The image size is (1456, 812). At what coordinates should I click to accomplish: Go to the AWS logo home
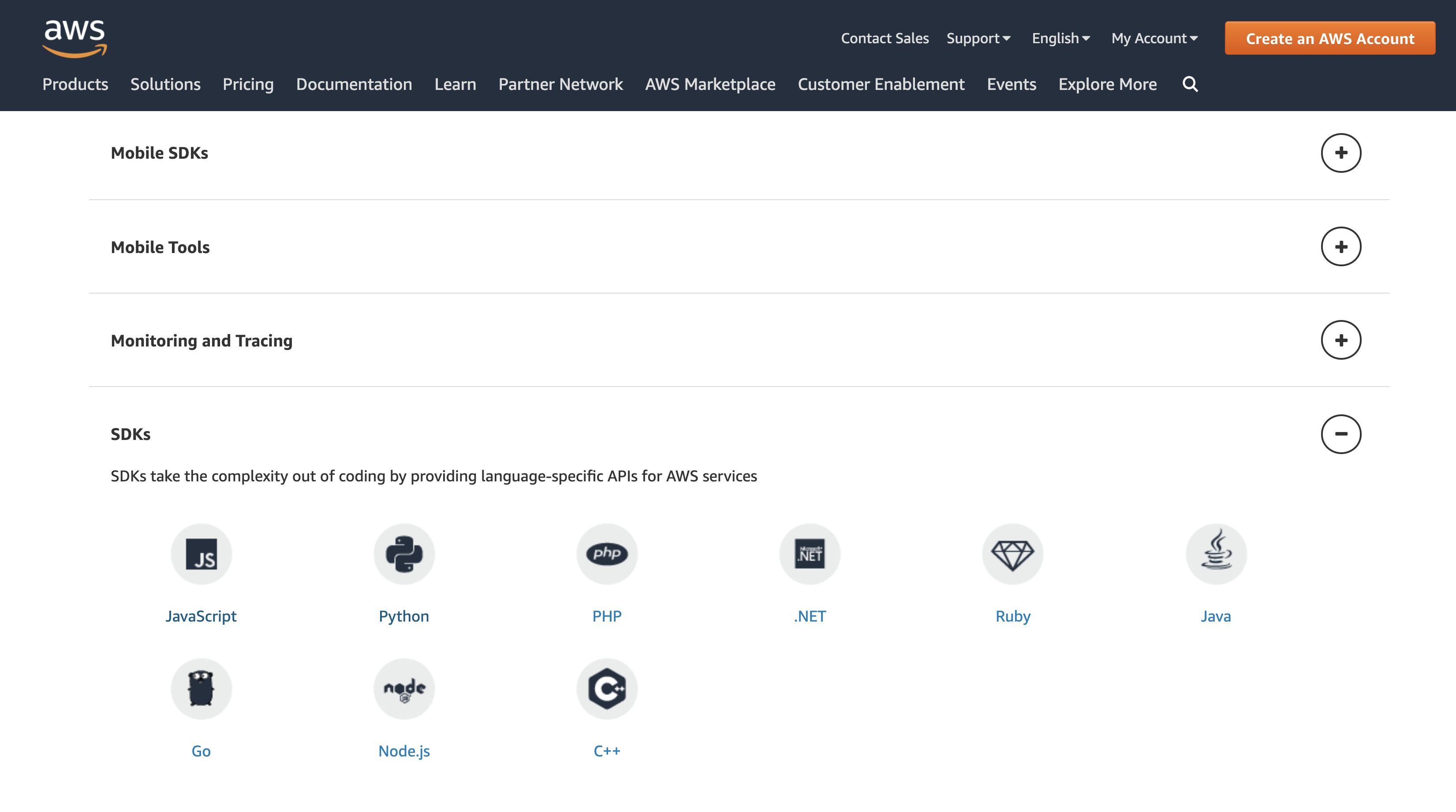tap(75, 38)
